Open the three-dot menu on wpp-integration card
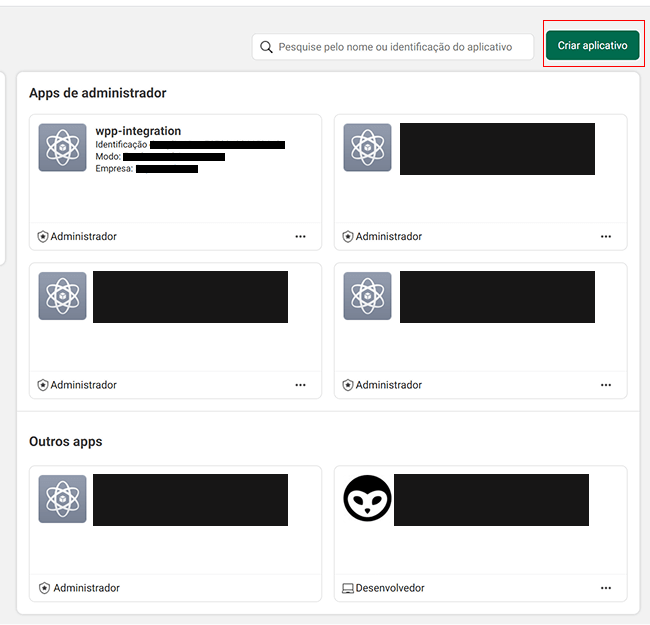Image resolution: width=650 pixels, height=625 pixels. [x=300, y=237]
